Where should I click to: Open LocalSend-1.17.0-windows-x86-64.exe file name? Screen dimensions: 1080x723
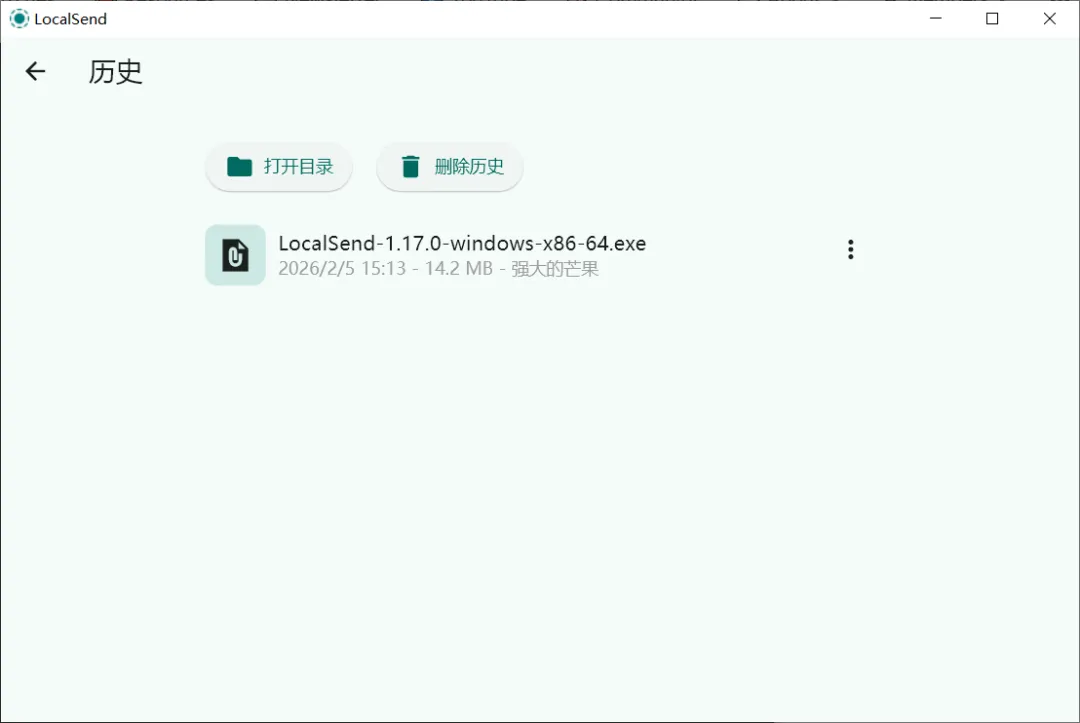pos(462,243)
